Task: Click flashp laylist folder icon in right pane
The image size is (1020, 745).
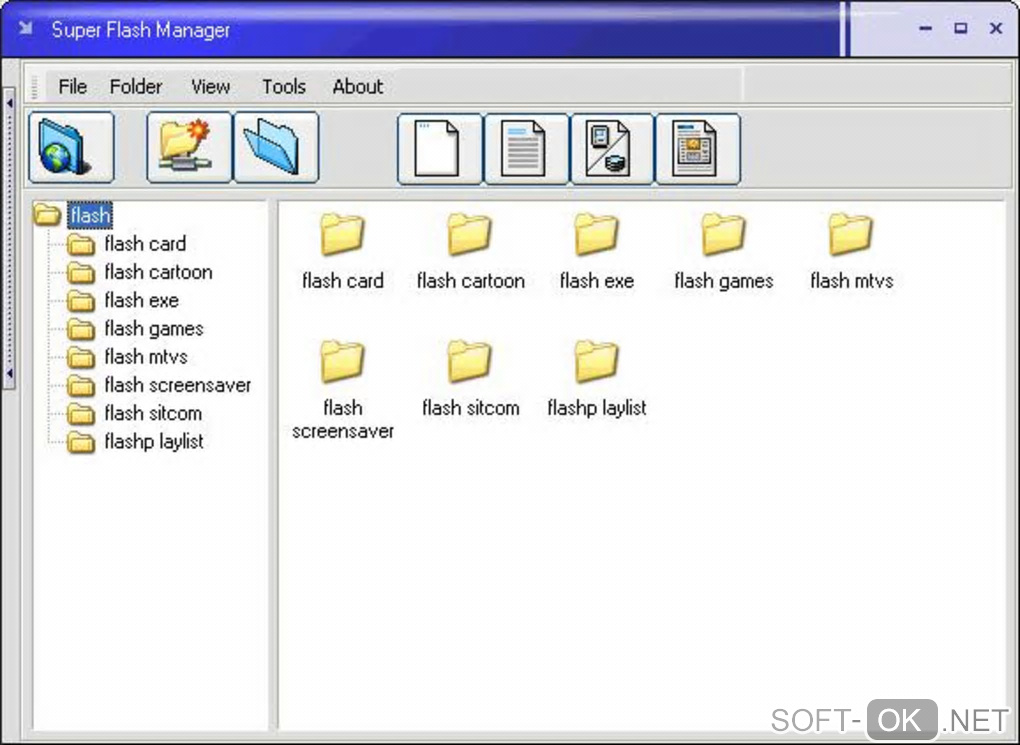Action: [596, 361]
